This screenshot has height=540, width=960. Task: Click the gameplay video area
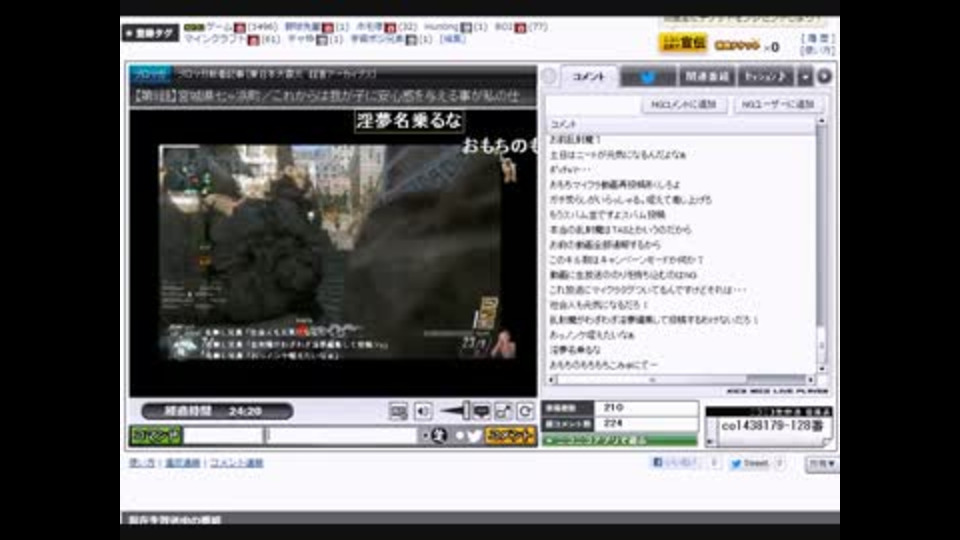pyautogui.click(x=331, y=252)
